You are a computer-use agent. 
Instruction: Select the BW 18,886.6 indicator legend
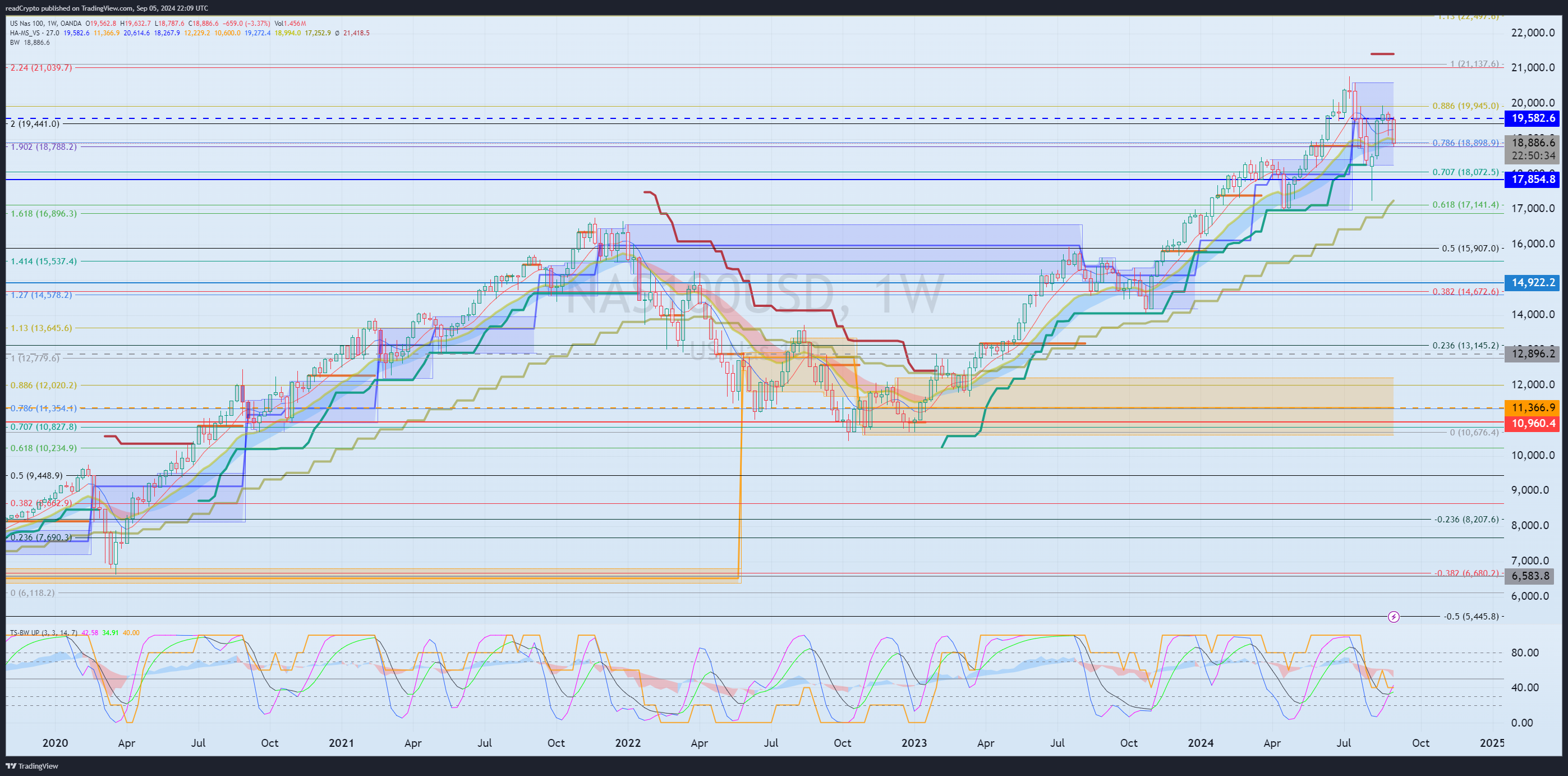30,43
